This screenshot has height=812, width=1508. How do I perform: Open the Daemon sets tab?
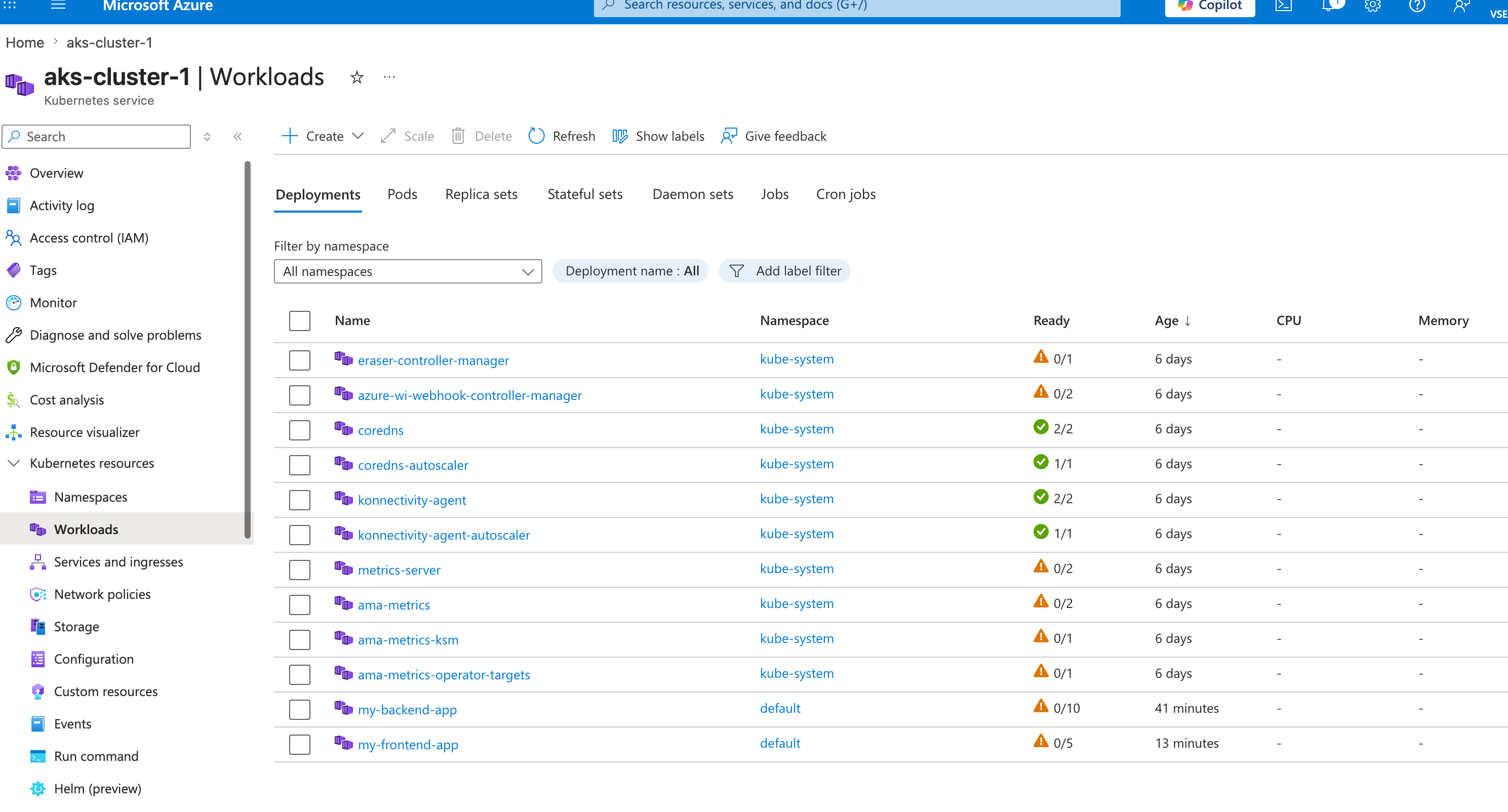(x=693, y=194)
